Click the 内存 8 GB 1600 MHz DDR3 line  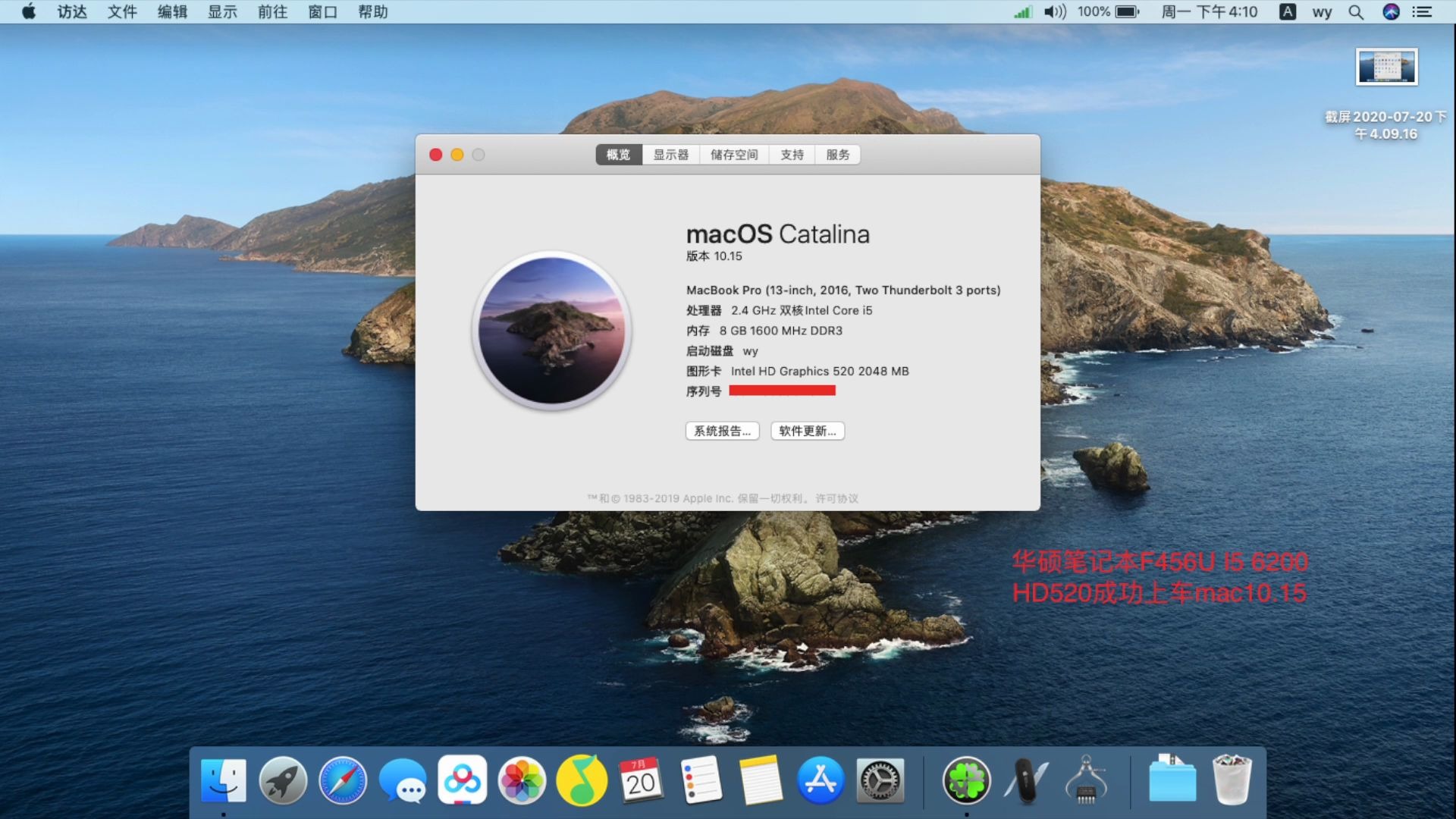[x=764, y=331]
